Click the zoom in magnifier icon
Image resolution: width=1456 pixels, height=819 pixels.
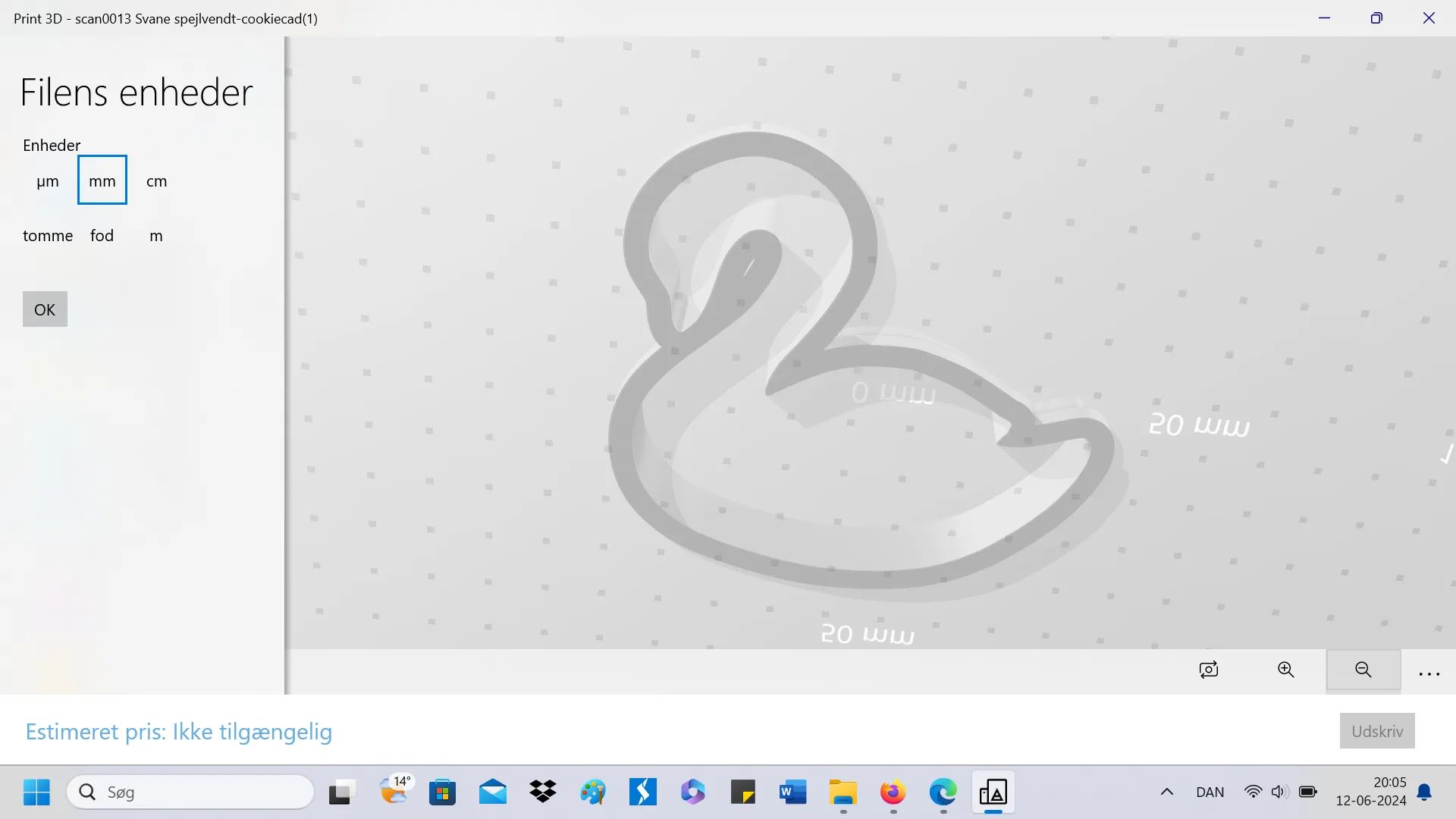(1286, 670)
